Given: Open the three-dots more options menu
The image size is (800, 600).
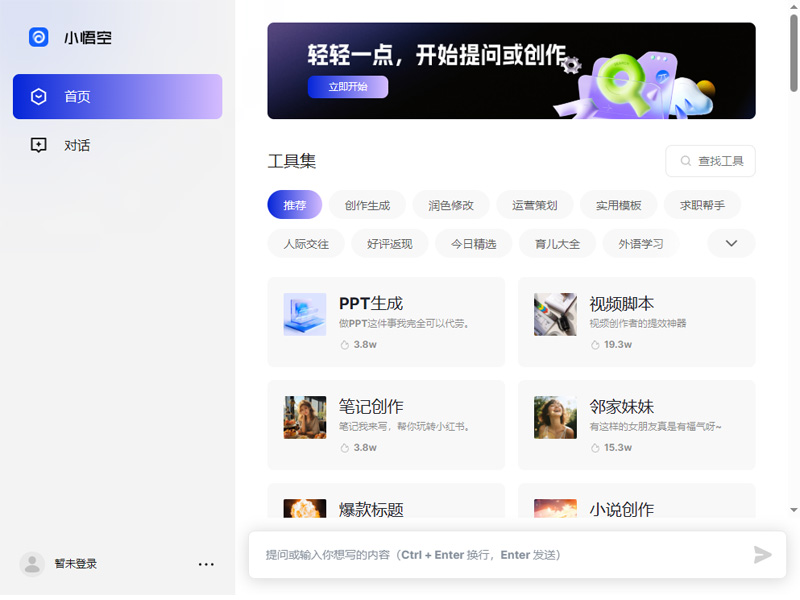Looking at the screenshot, I should pos(206,564).
